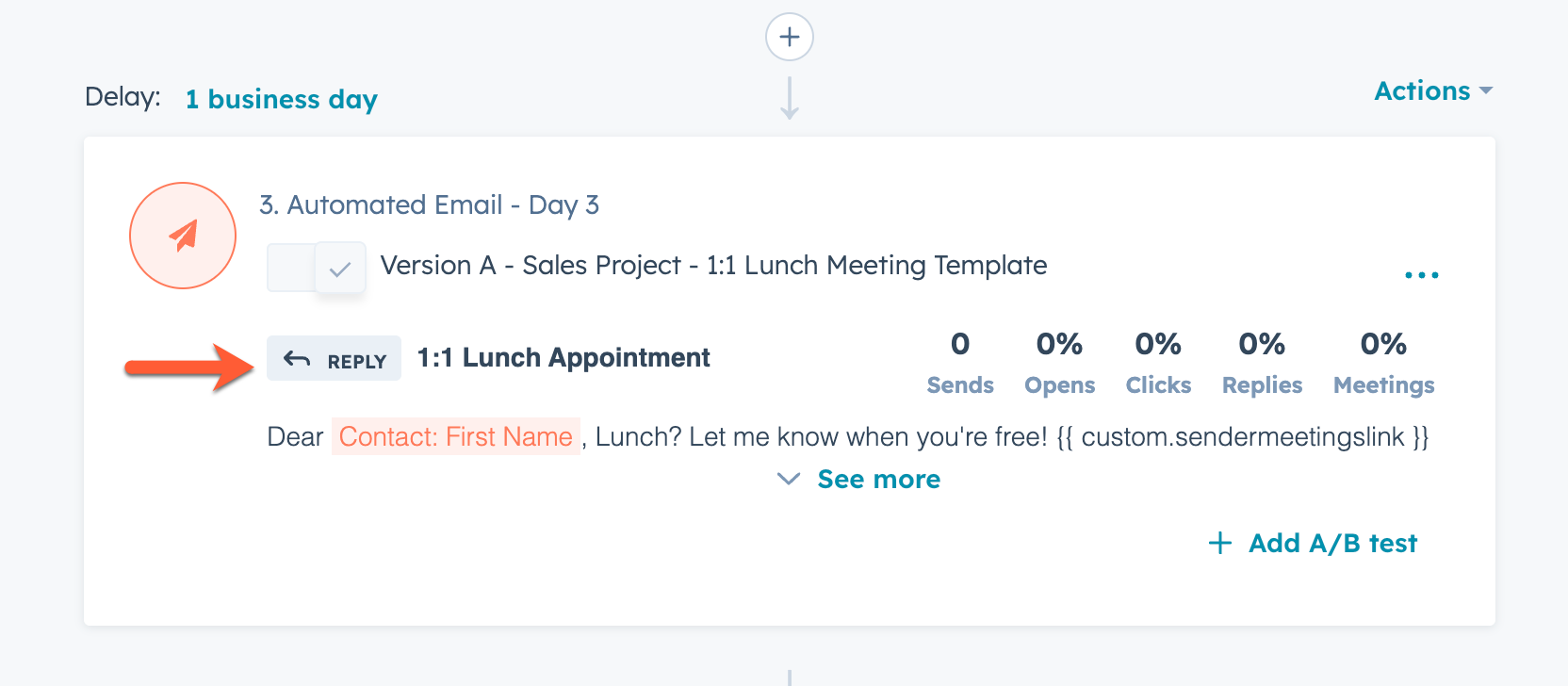This screenshot has height=686, width=1568.
Task: Click the checkmark icon beside Version A
Action: pyautogui.click(x=340, y=269)
